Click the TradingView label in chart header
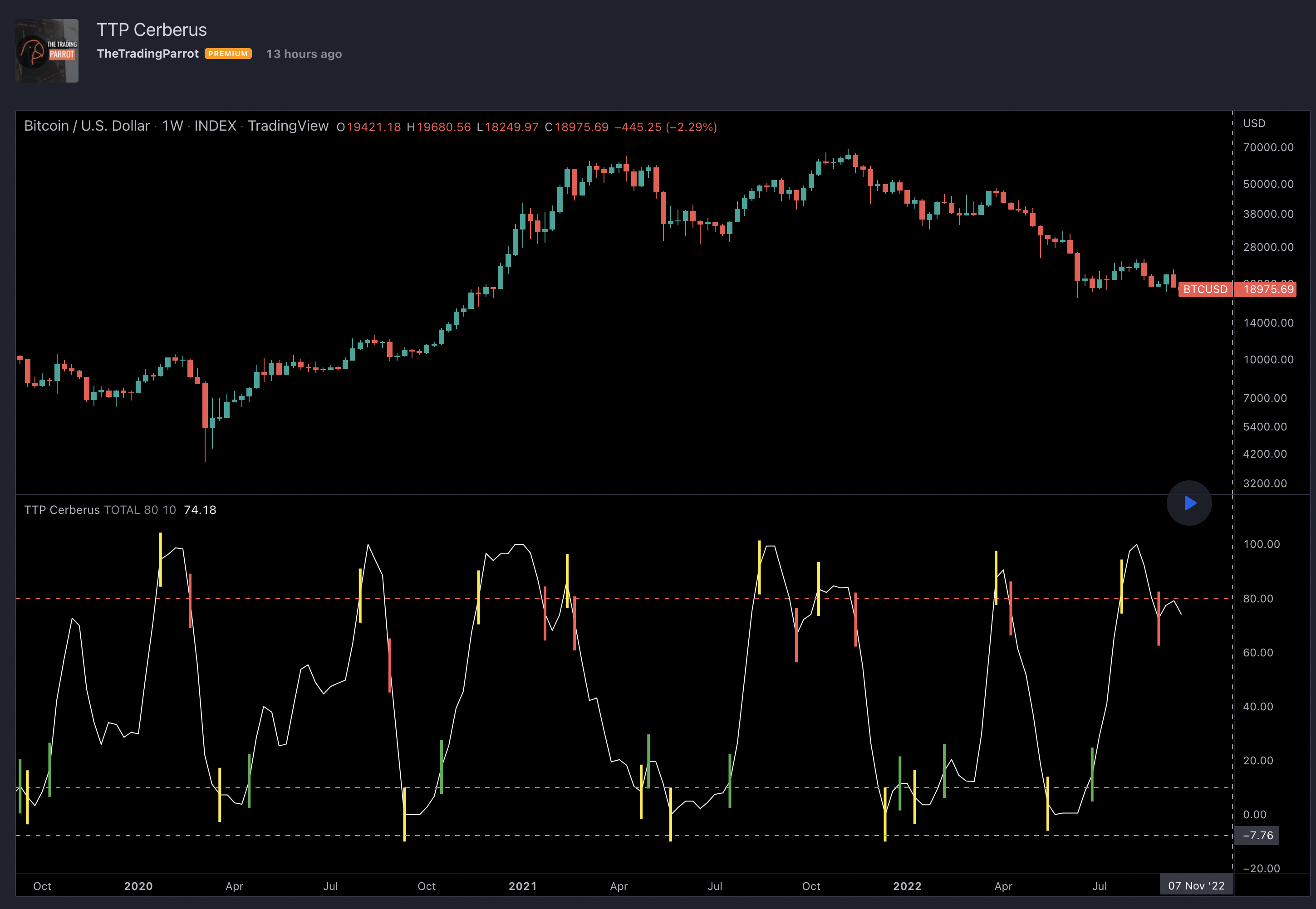 click(x=288, y=126)
